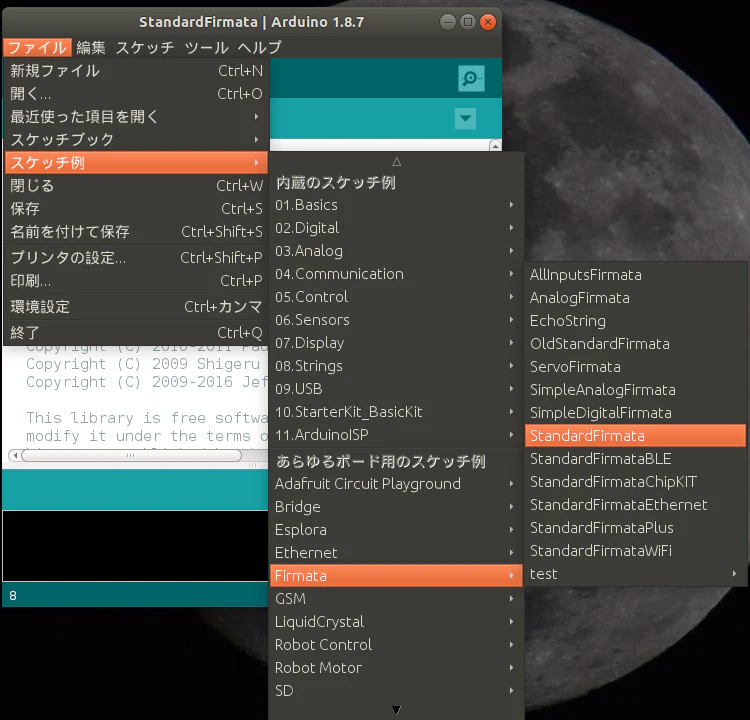750x720 pixels.
Task: Expand 10.StarterKit_BasicKit submenu
Action: [x=396, y=411]
